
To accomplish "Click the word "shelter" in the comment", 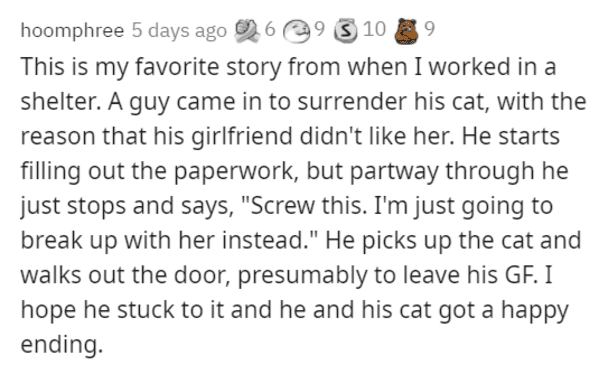I will click(60, 102).
